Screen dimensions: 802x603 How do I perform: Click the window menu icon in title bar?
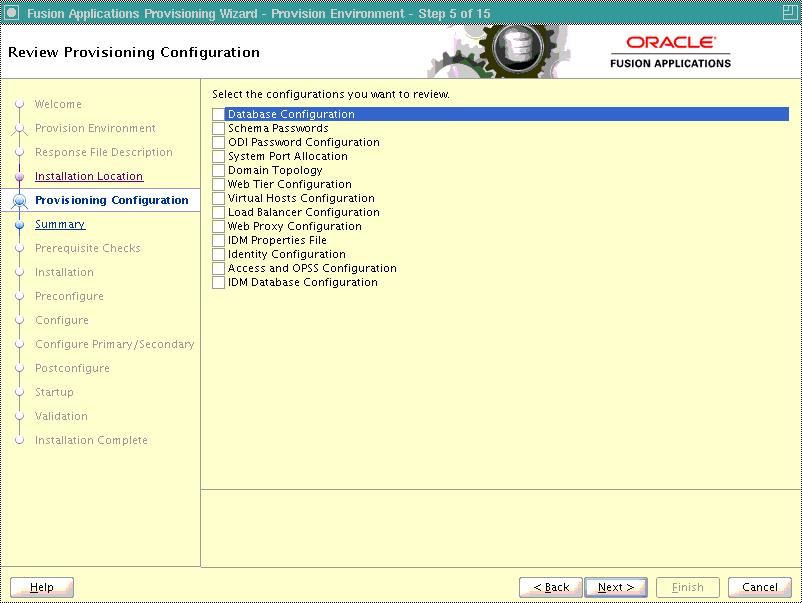point(11,12)
